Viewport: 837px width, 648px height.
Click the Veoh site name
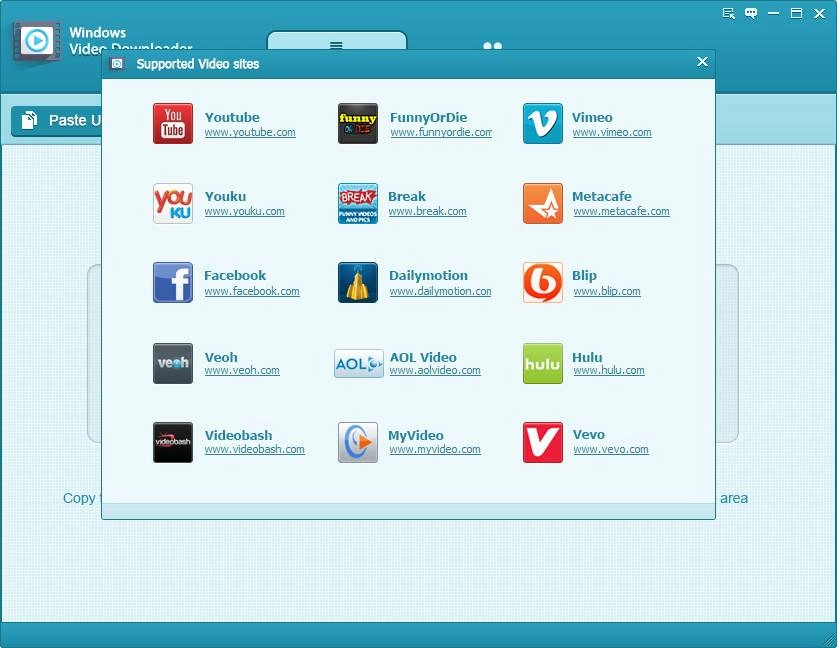(x=221, y=357)
